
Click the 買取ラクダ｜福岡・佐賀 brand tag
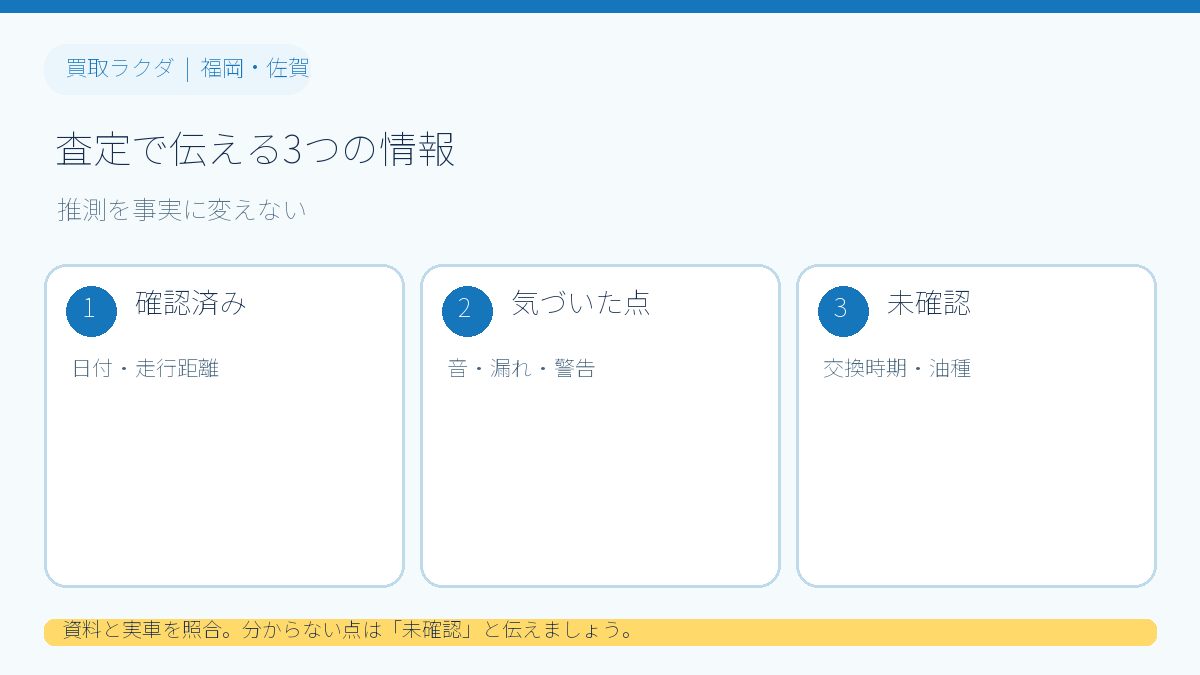click(x=178, y=69)
